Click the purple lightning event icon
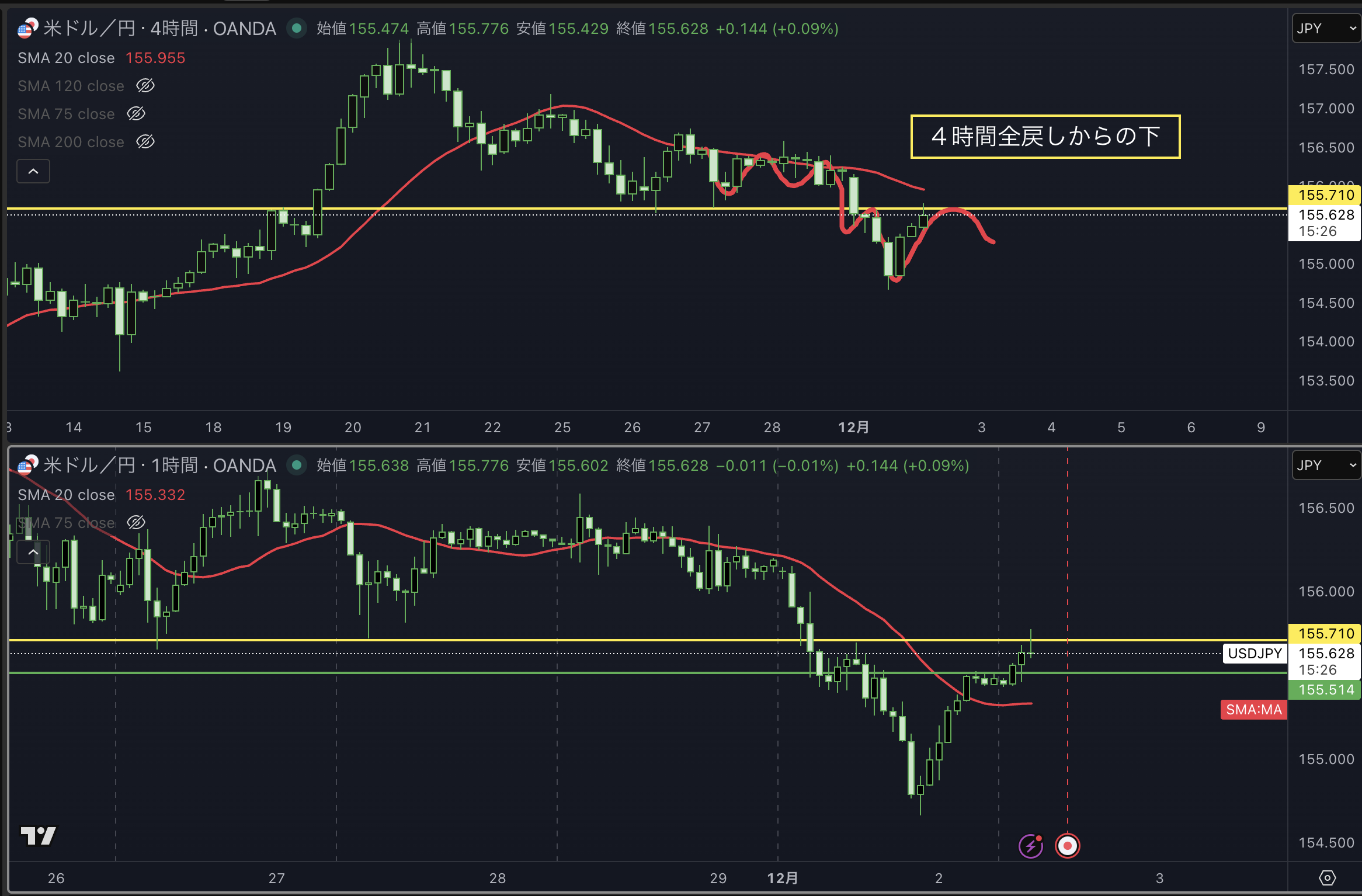Image resolution: width=1362 pixels, height=896 pixels. click(x=1031, y=846)
